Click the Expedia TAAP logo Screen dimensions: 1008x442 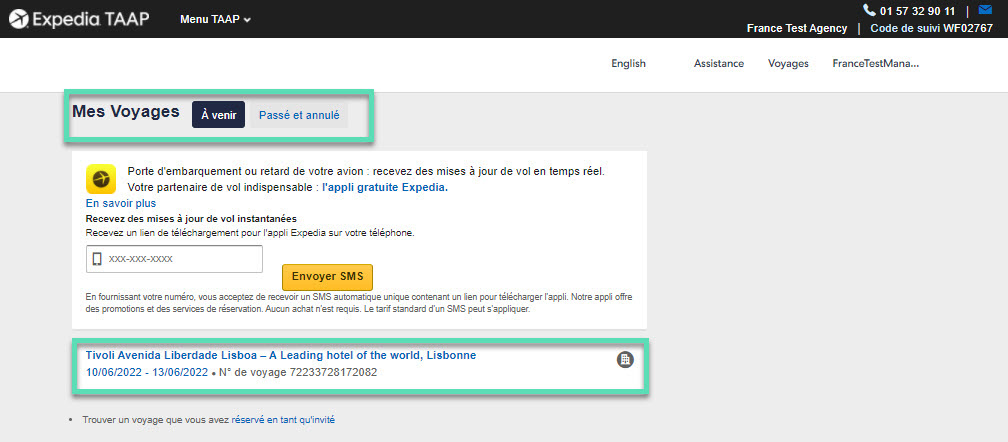pyautogui.click(x=79, y=19)
